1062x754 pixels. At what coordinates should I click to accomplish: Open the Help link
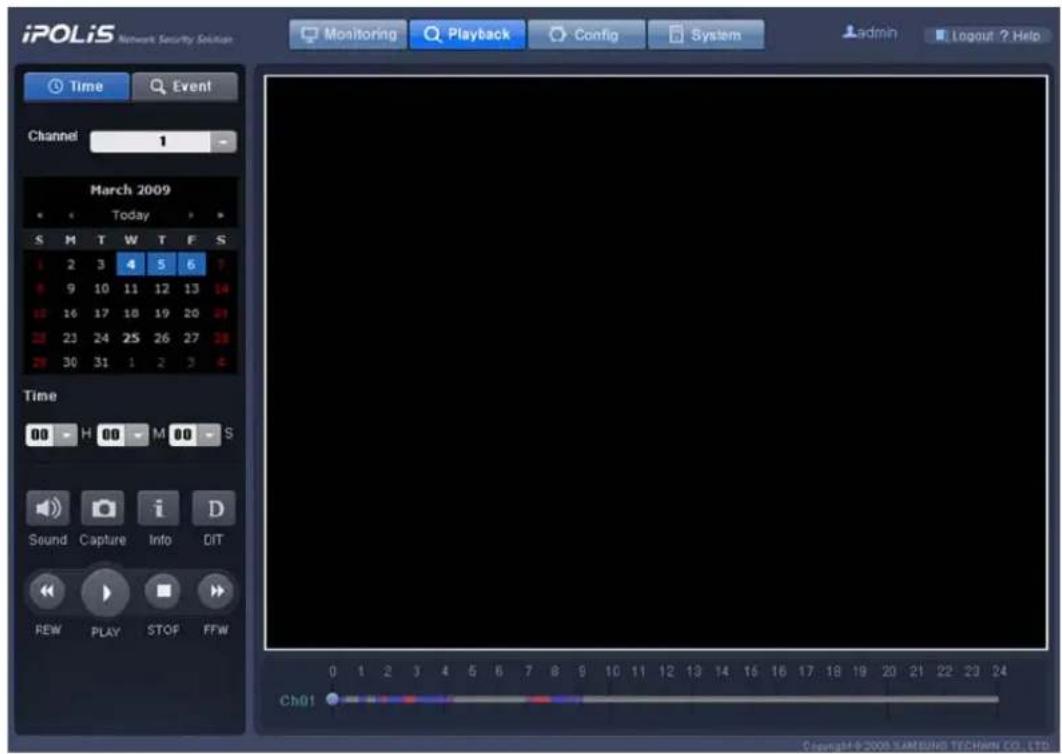pyautogui.click(x=1021, y=36)
